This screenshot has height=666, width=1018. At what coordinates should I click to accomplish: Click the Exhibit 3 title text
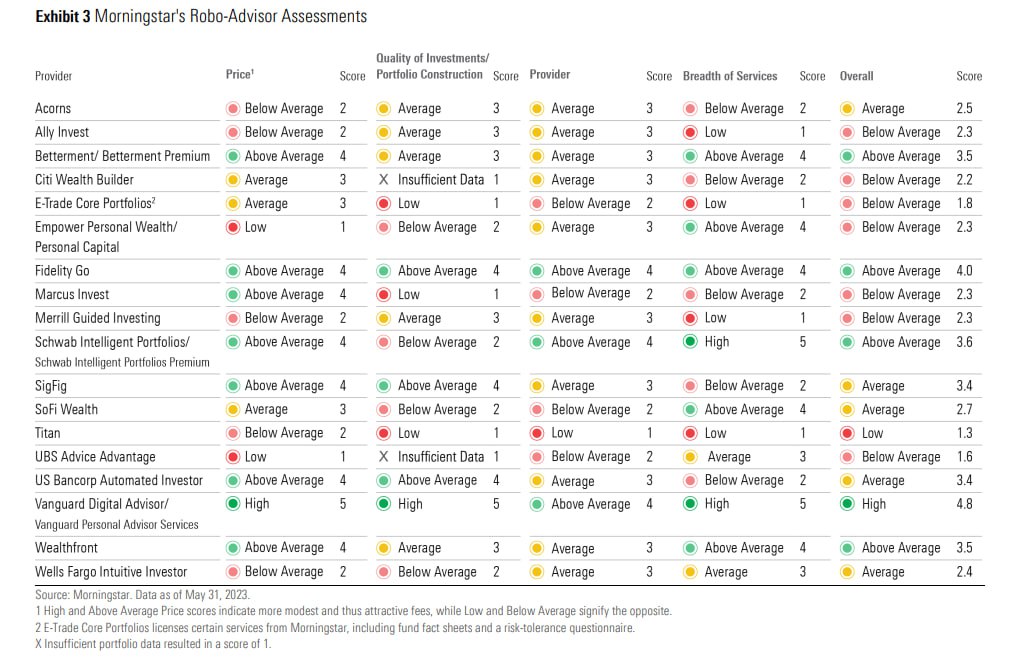tap(201, 16)
